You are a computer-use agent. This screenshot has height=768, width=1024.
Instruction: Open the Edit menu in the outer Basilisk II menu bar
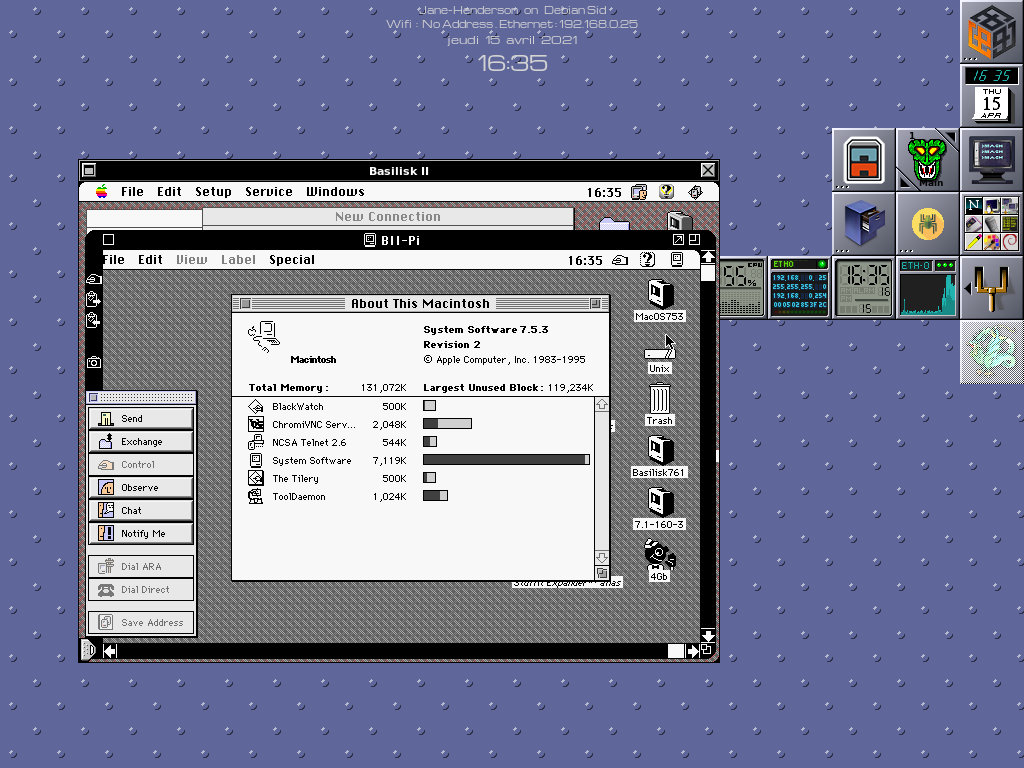[x=169, y=191]
